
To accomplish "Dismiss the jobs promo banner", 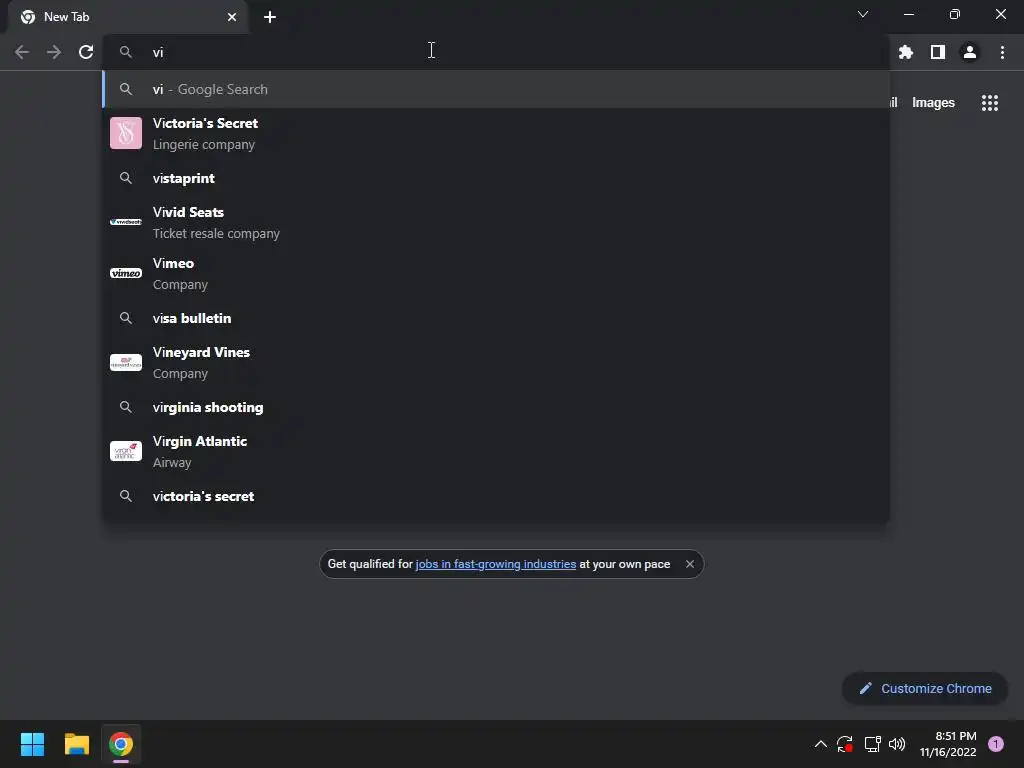I will pos(690,564).
